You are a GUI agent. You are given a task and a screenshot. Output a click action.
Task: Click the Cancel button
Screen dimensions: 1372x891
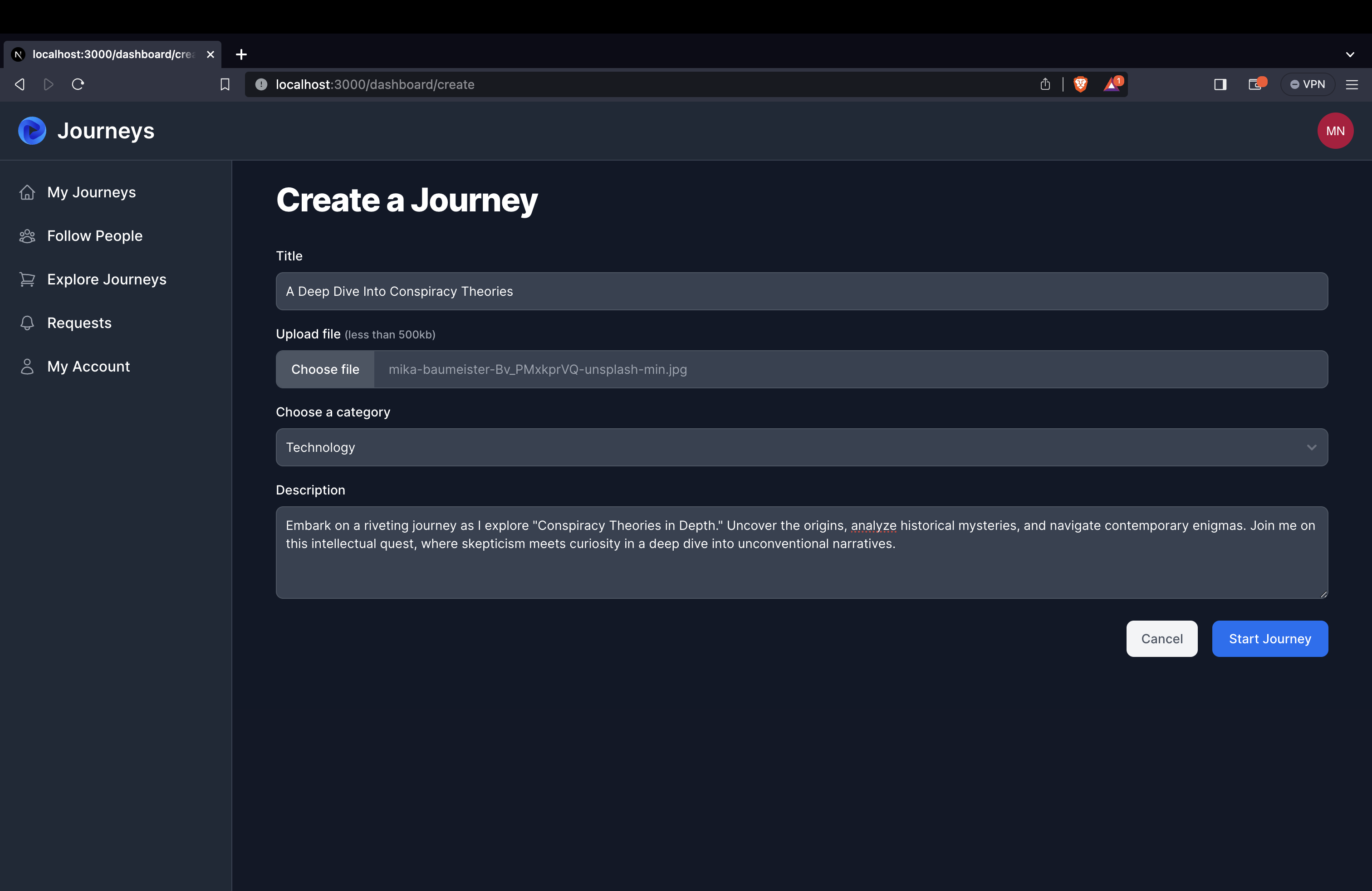point(1161,639)
